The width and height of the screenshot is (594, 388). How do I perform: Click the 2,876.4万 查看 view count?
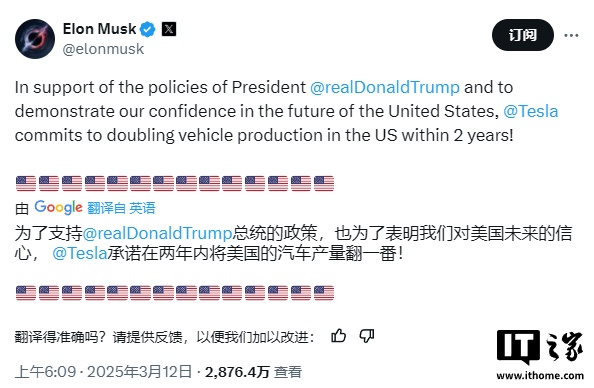click(253, 372)
